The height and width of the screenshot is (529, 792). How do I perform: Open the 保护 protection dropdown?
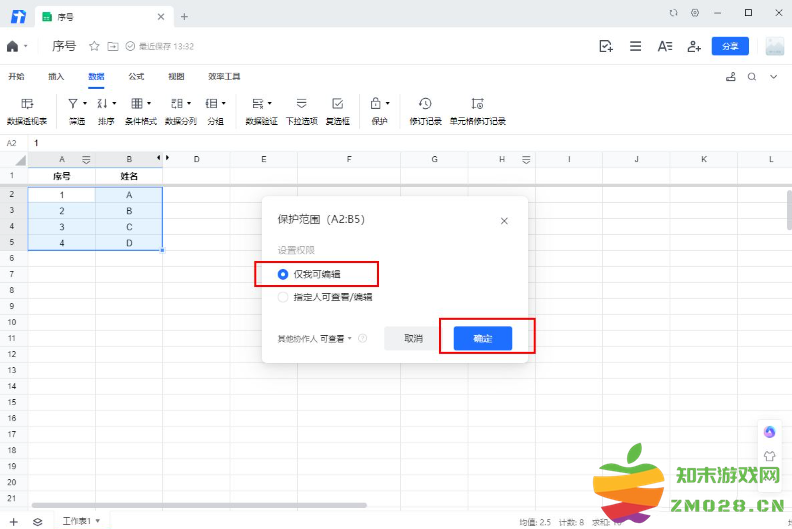pos(387,103)
